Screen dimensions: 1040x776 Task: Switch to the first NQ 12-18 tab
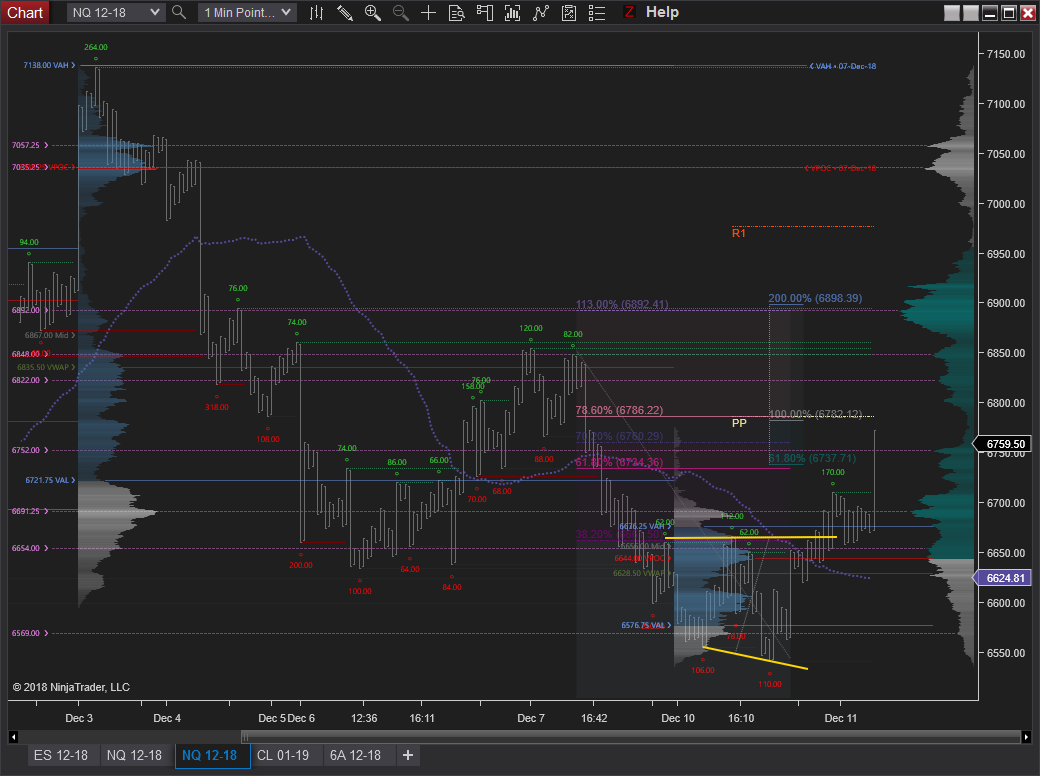click(x=134, y=755)
